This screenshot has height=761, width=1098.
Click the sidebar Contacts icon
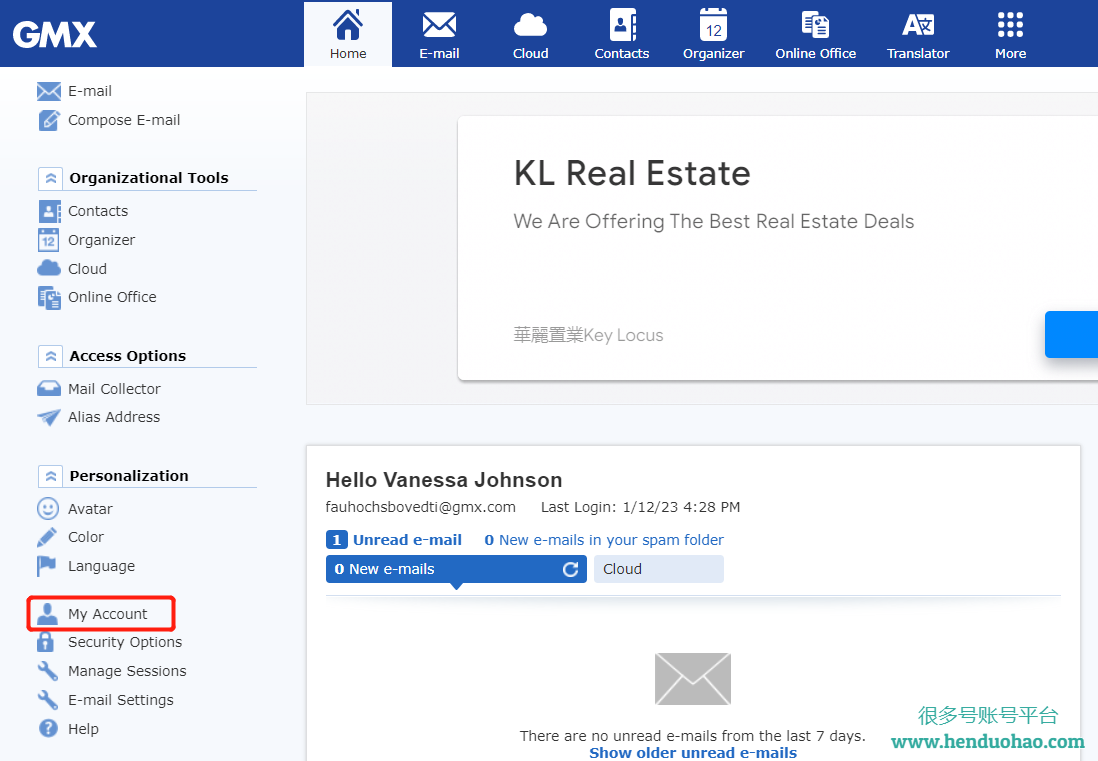coord(48,211)
